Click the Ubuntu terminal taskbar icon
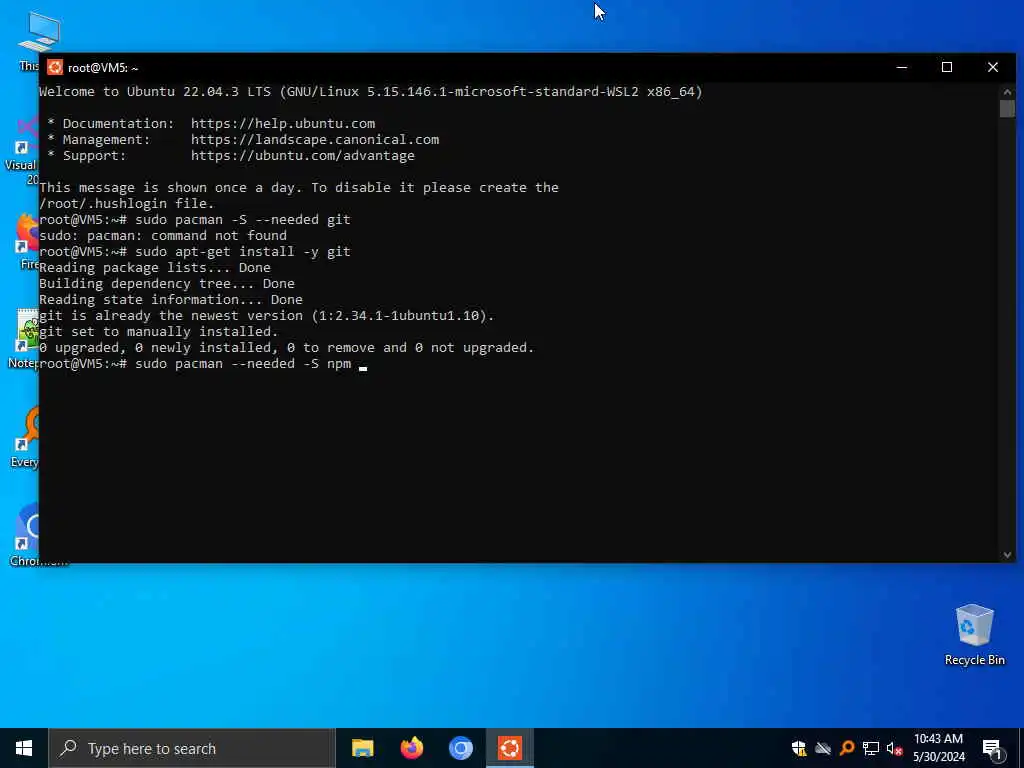 pyautogui.click(x=510, y=748)
